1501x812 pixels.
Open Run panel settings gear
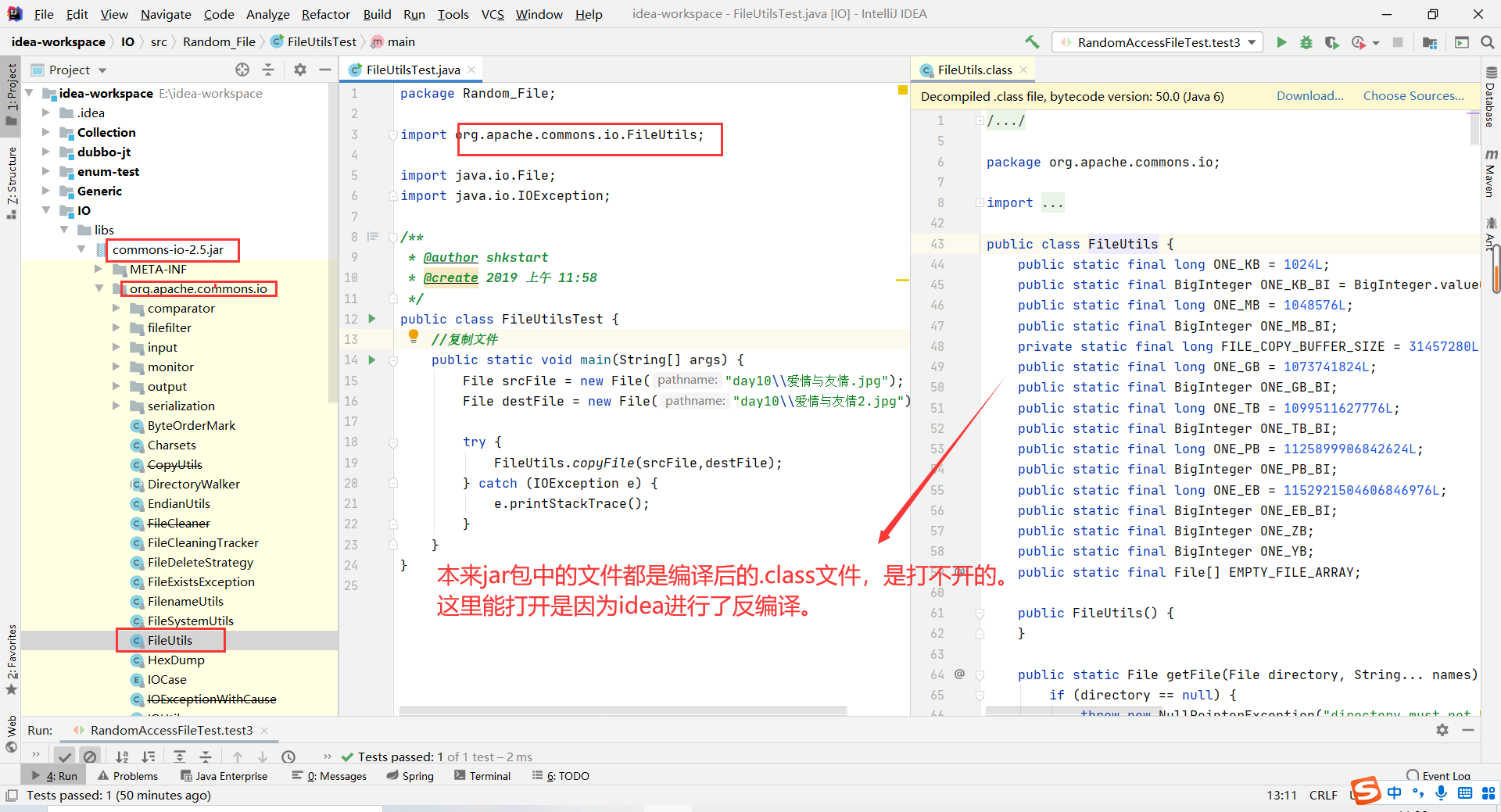coord(1442,730)
